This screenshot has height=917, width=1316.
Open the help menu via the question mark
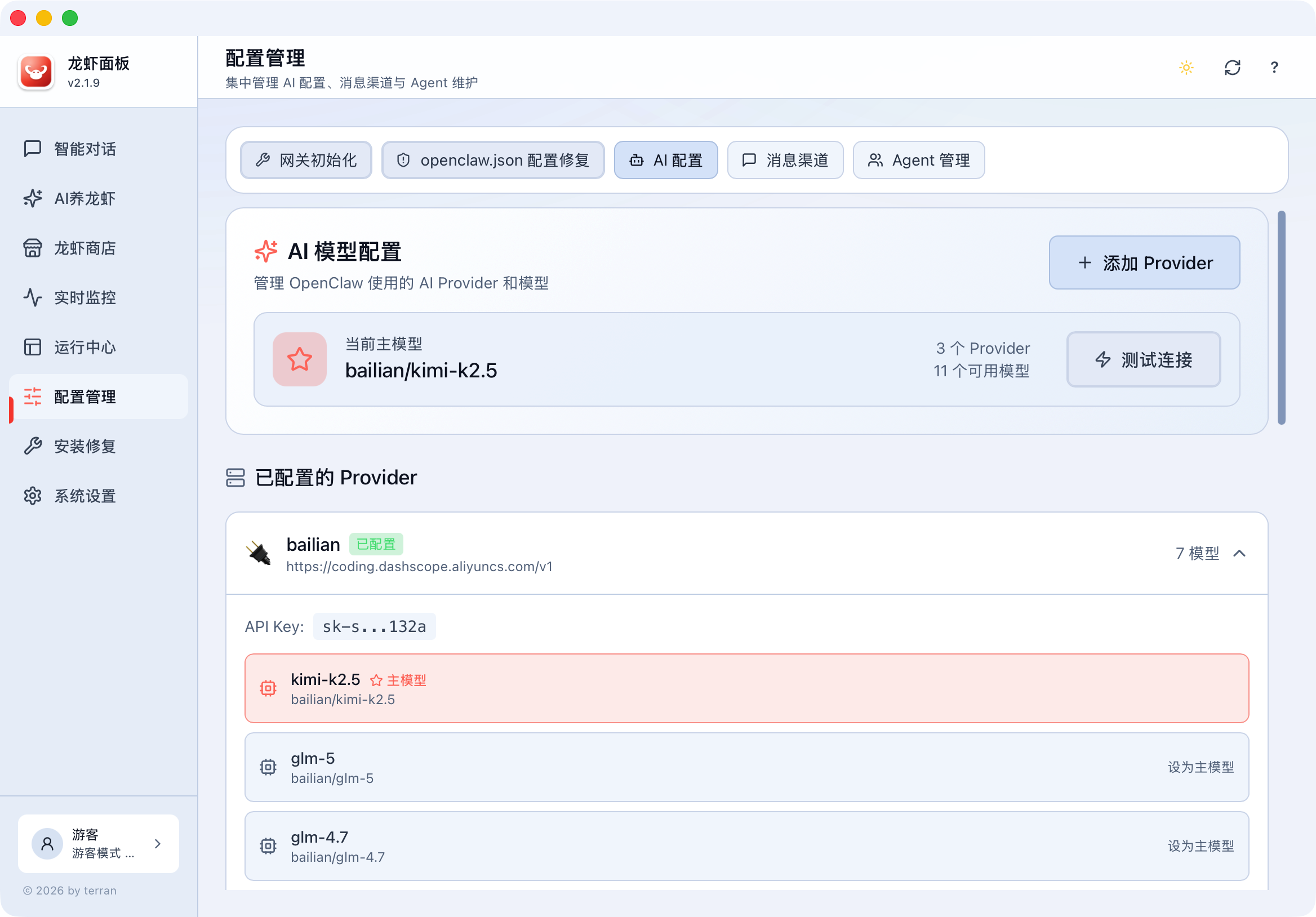click(x=1274, y=67)
